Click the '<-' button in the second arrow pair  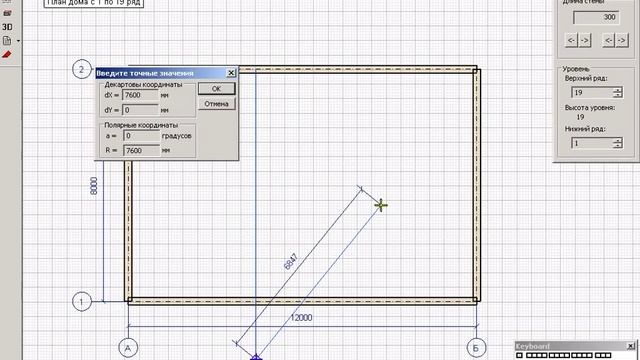[608, 40]
